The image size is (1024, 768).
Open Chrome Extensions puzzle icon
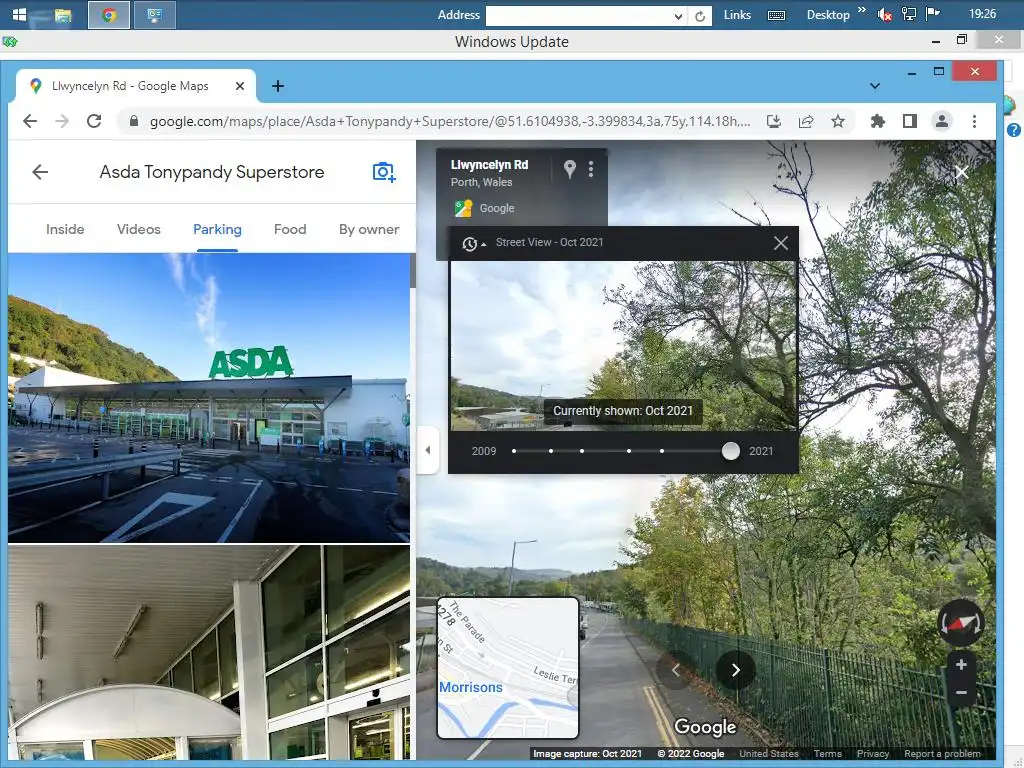point(878,121)
